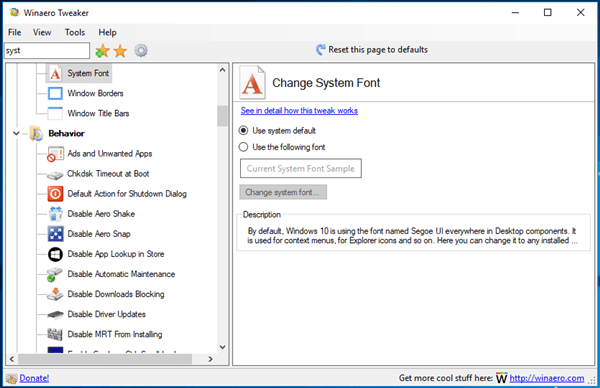Click the tree scroll down arrow
Image resolution: width=600 pixels, height=388 pixels.
point(222,347)
